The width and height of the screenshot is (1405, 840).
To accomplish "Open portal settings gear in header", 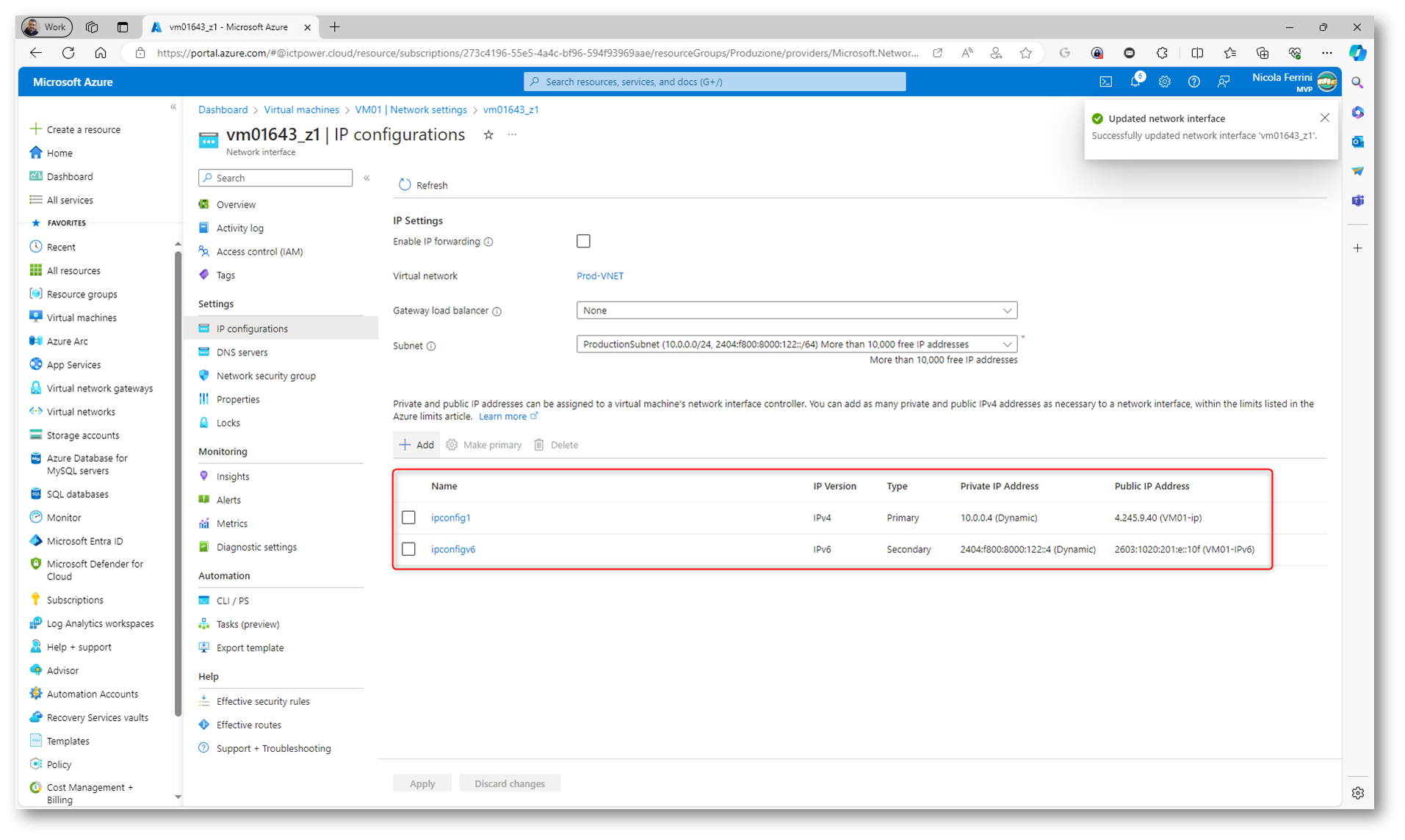I will pyautogui.click(x=1164, y=82).
